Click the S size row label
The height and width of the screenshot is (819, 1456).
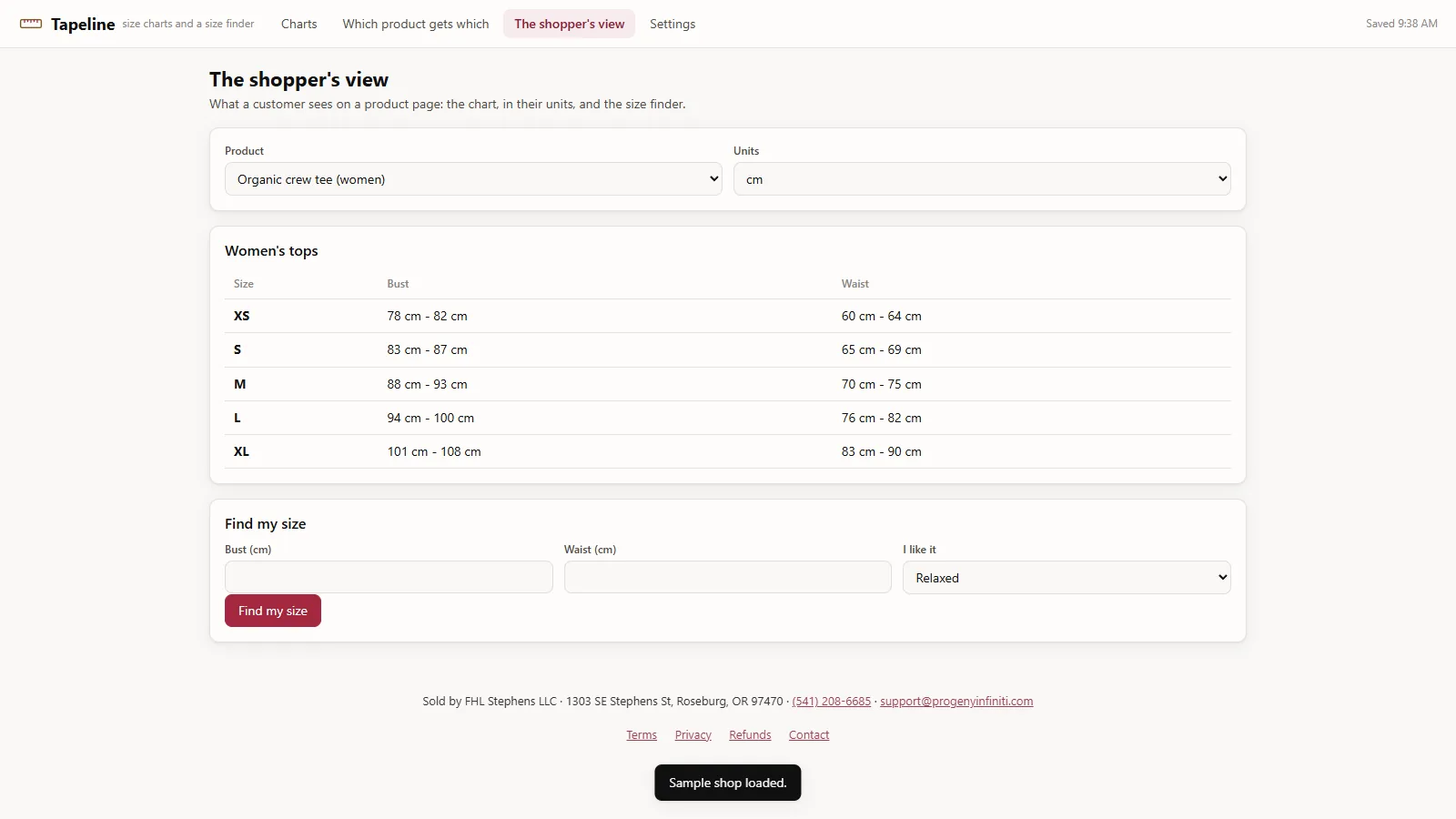pyautogui.click(x=238, y=349)
